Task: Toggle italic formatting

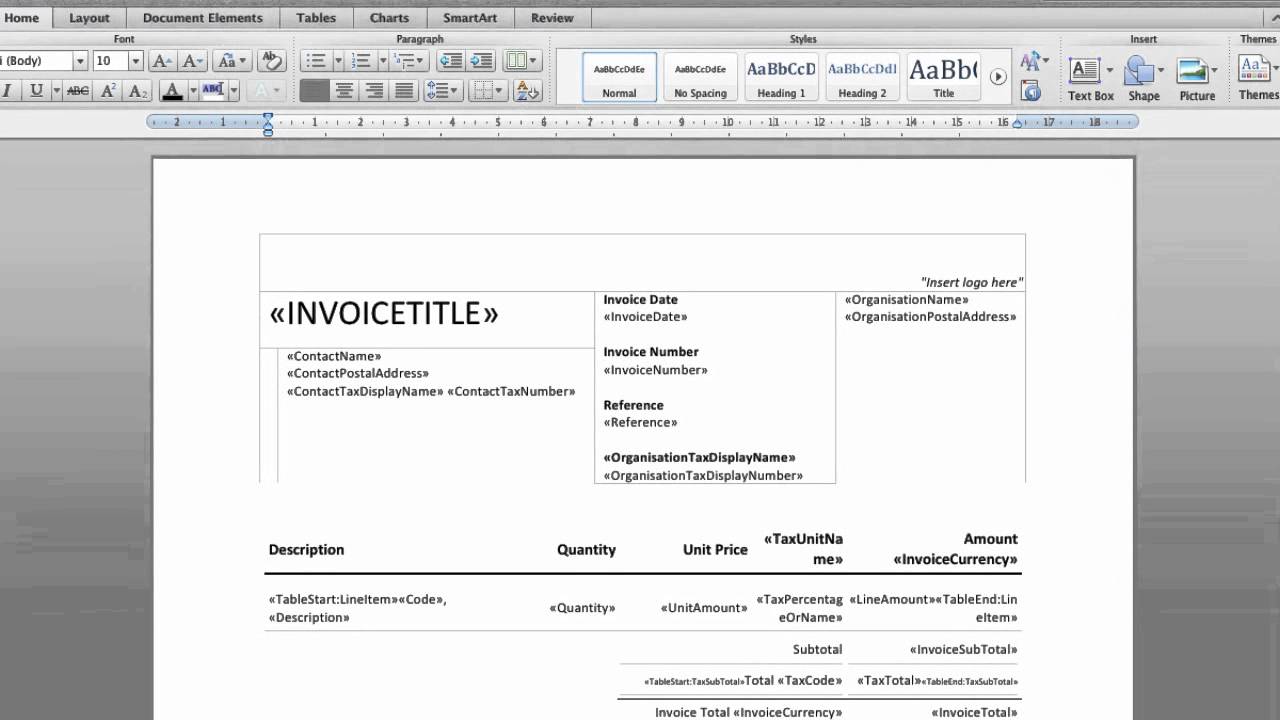Action: tap(7, 91)
